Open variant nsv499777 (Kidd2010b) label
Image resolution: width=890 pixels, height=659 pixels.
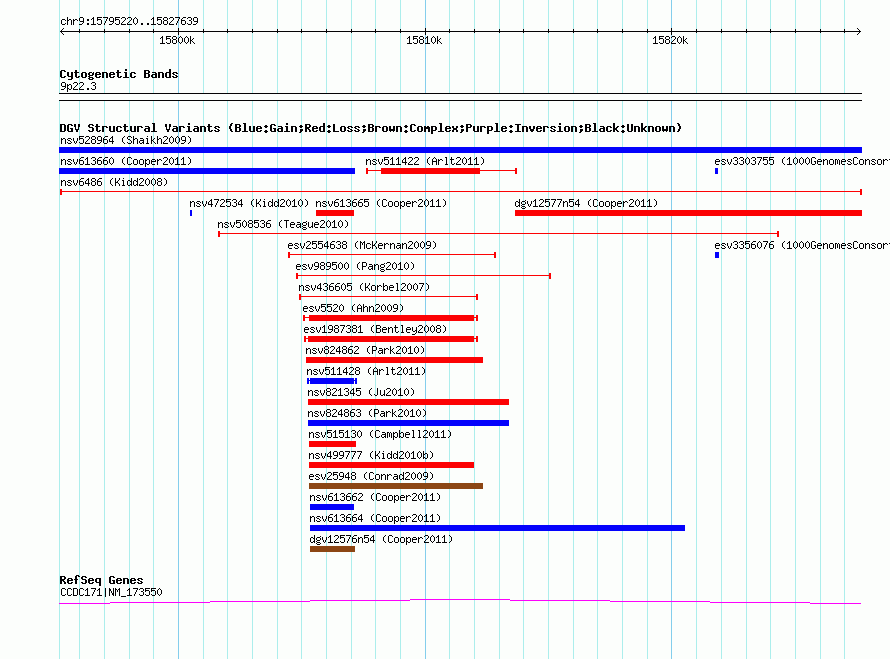(371, 455)
